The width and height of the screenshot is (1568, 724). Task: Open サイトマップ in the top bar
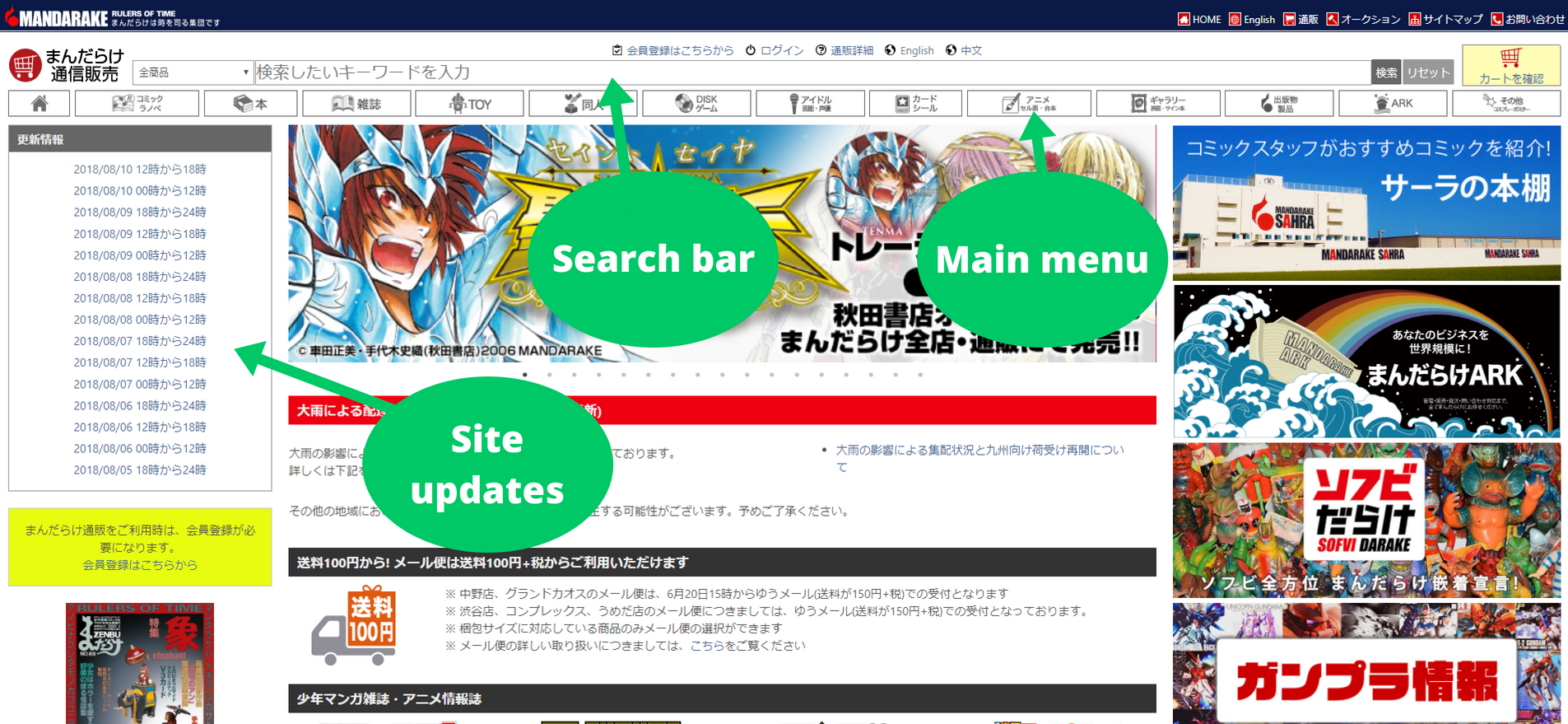pyautogui.click(x=1445, y=19)
